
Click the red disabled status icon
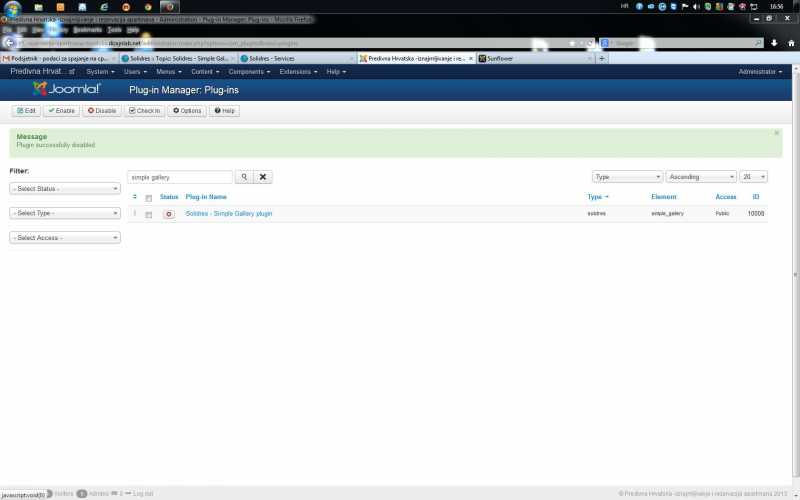pyautogui.click(x=169, y=214)
